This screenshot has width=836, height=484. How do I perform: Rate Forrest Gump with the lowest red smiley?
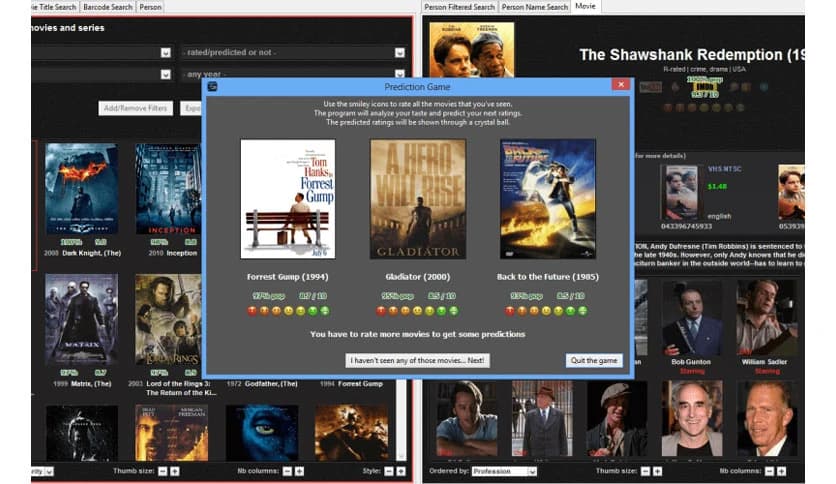coord(252,311)
